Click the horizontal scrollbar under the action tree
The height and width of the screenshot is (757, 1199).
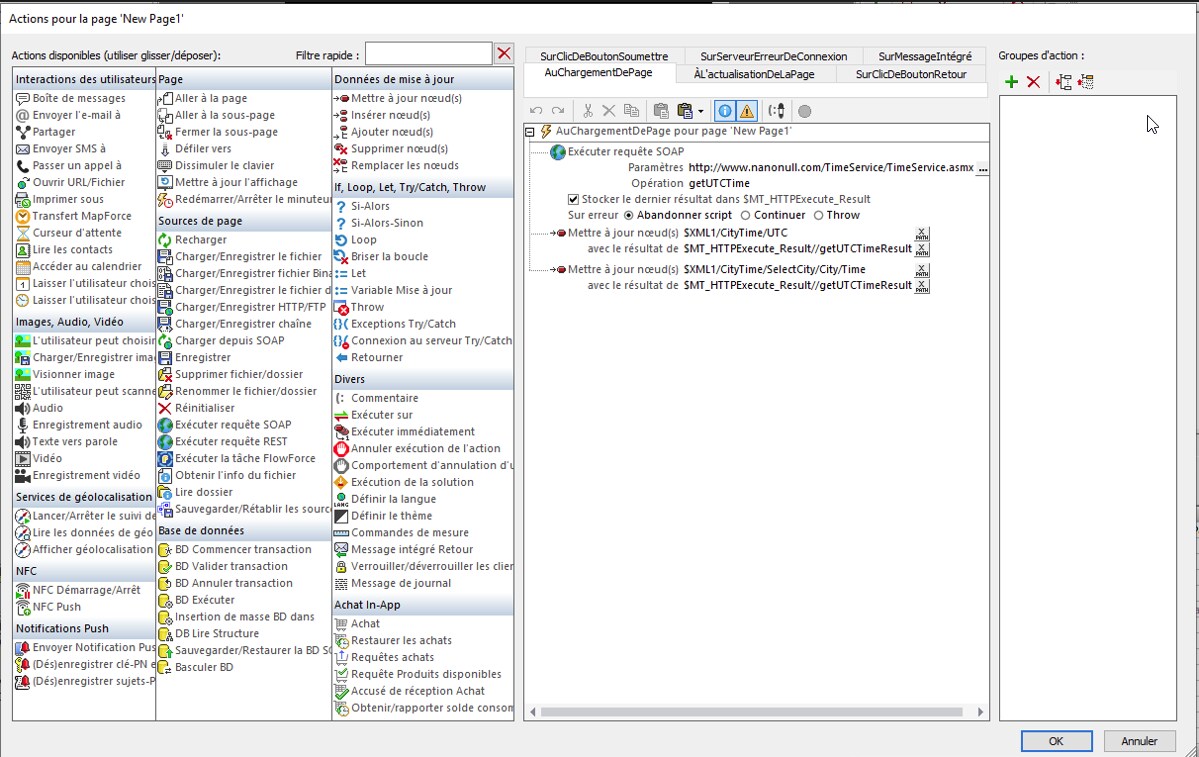750,712
